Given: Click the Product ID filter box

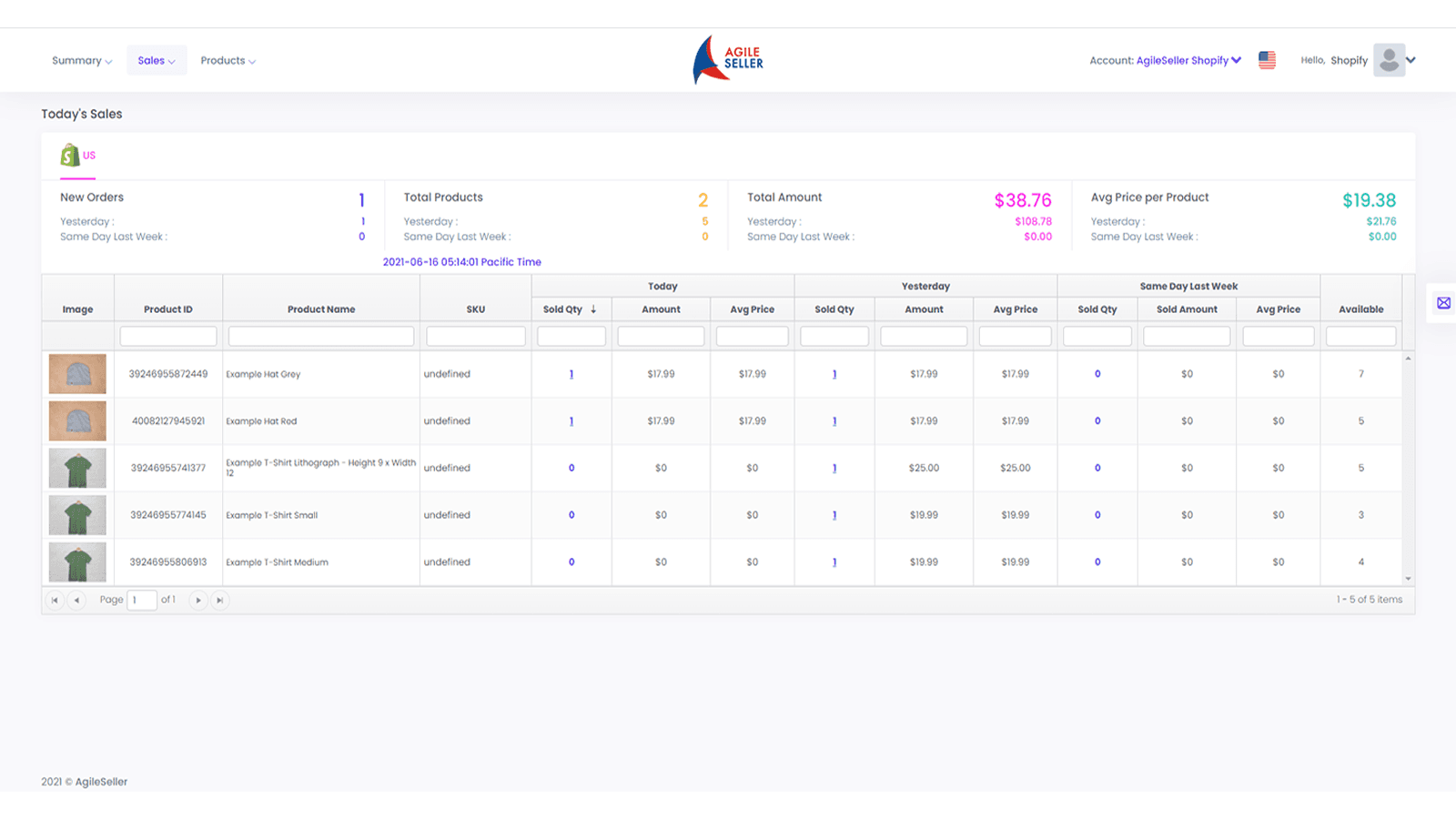Looking at the screenshot, I should tap(168, 337).
